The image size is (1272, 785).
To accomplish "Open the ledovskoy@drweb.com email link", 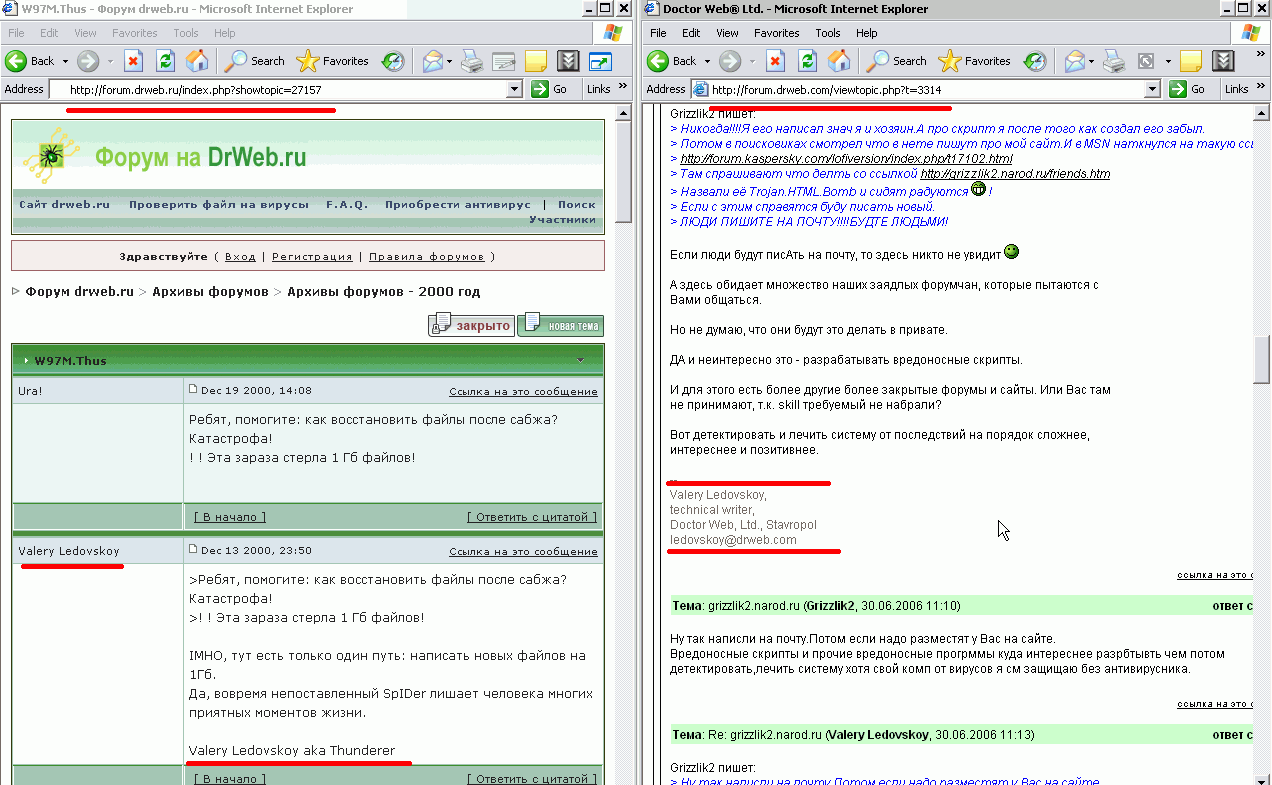I will click(x=733, y=540).
